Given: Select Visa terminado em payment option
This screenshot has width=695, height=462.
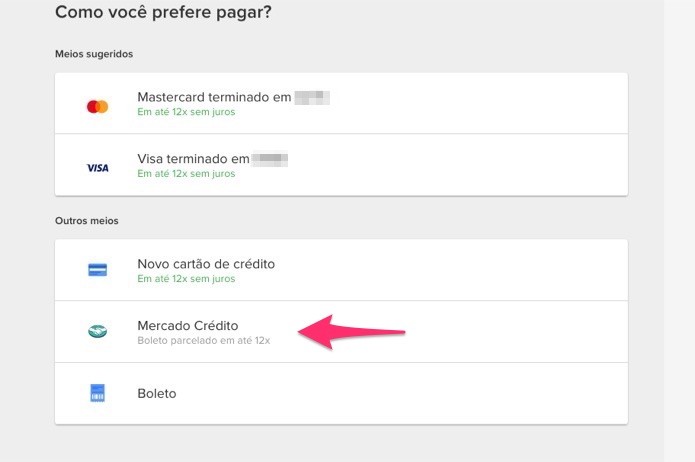Looking at the screenshot, I should pyautogui.click(x=341, y=165).
